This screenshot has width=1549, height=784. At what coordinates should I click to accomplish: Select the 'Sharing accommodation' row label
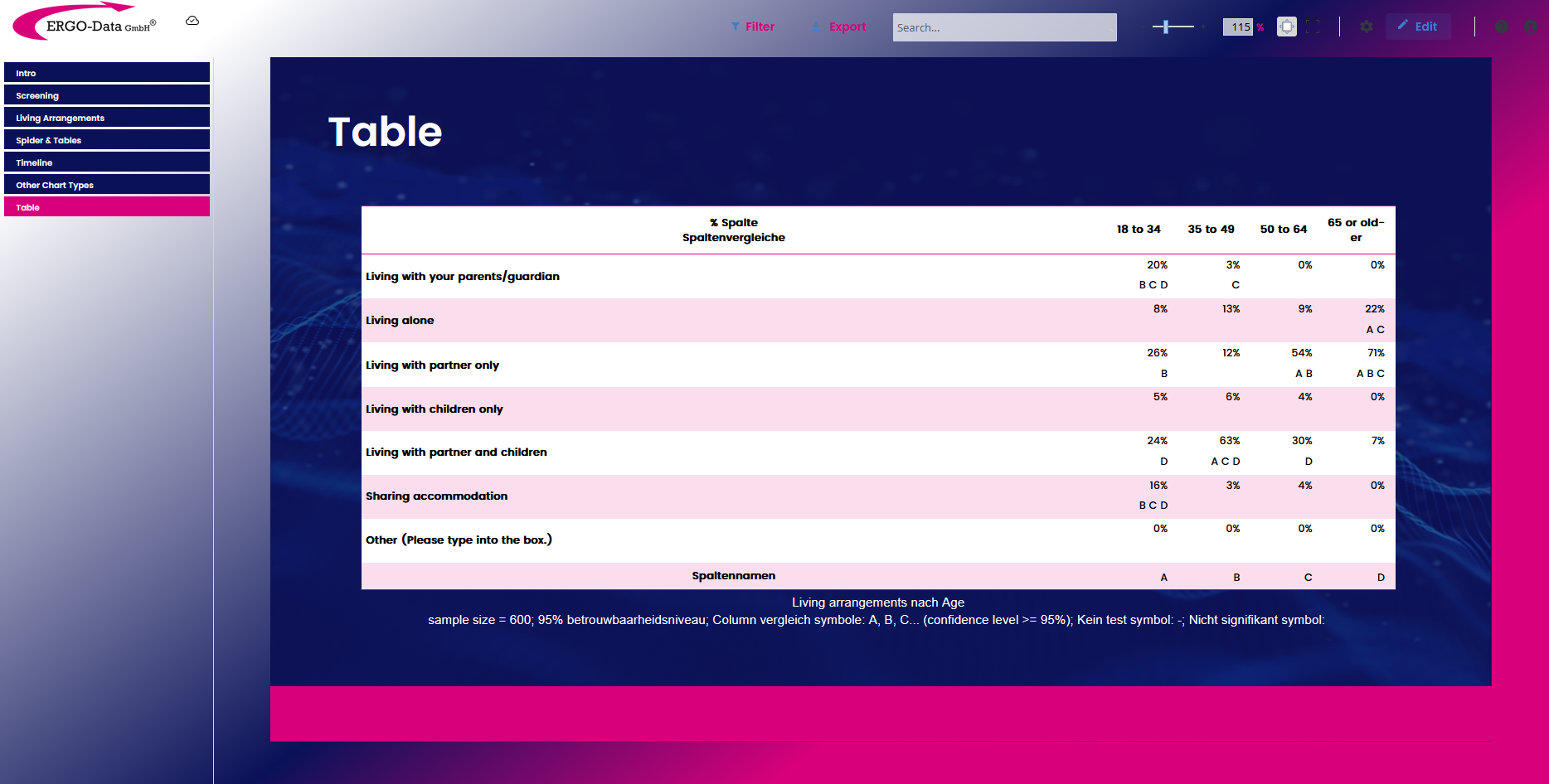(x=436, y=496)
